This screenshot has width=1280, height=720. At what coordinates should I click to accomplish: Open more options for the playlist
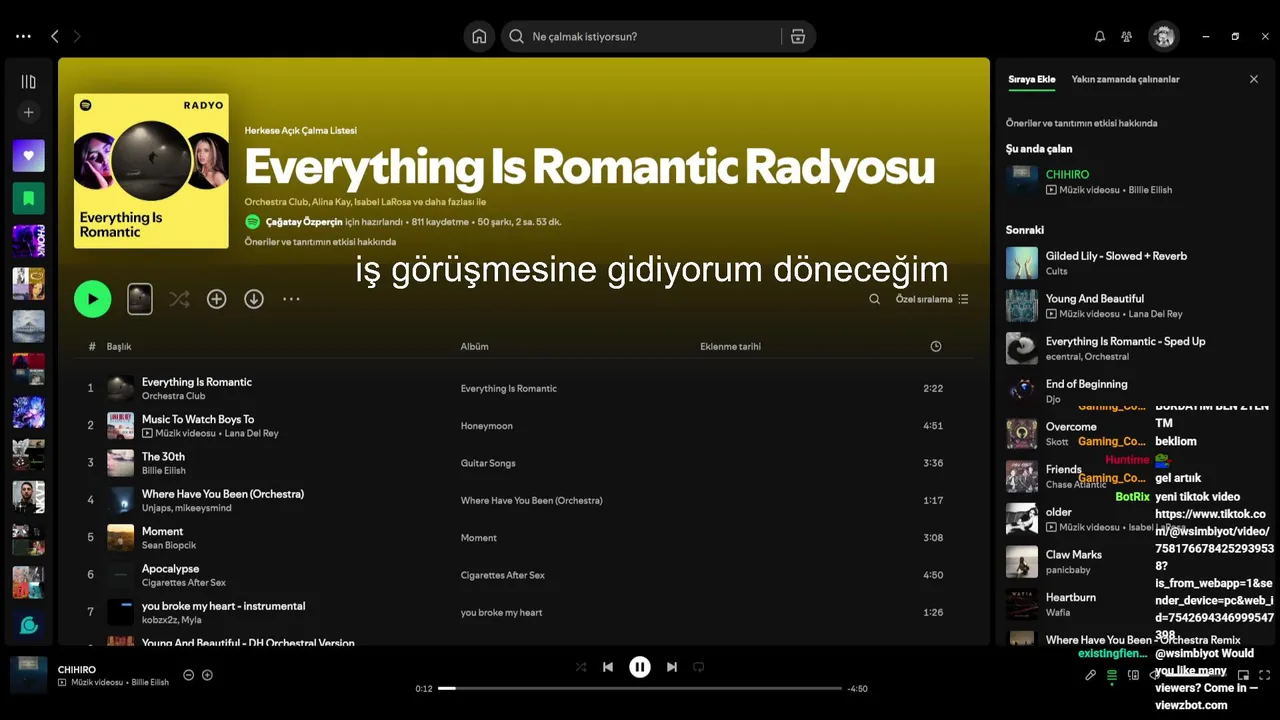tap(291, 299)
